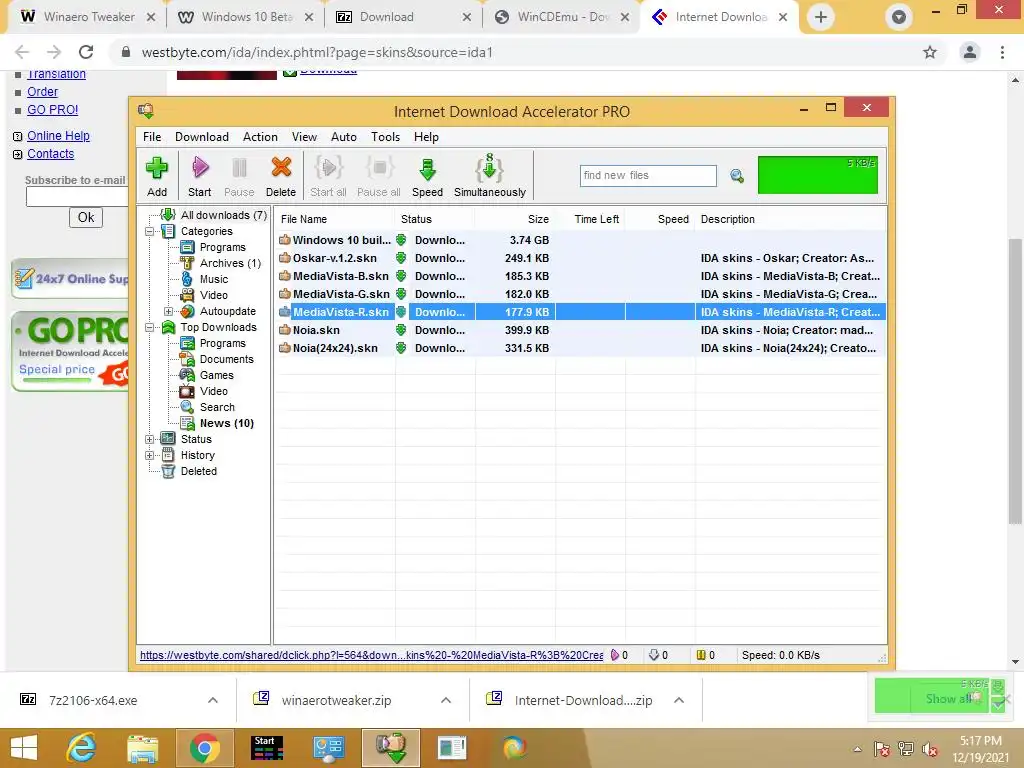Open options arrow for Internet-Download zip

pyautogui.click(x=679, y=700)
